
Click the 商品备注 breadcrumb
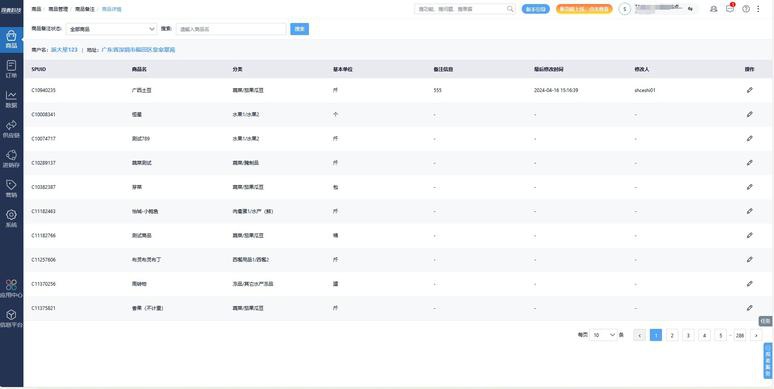pyautogui.click(x=85, y=9)
